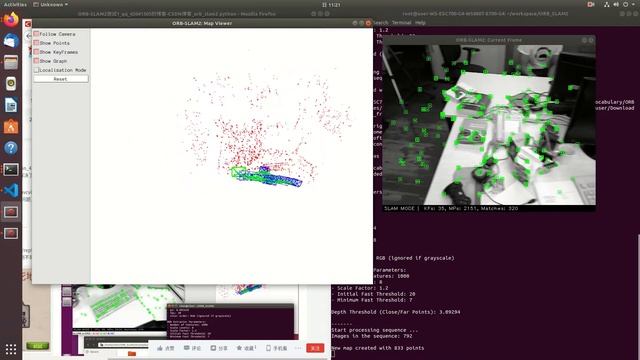Click 'New map created with 833 points' line
The image size is (640, 360).
378,348
